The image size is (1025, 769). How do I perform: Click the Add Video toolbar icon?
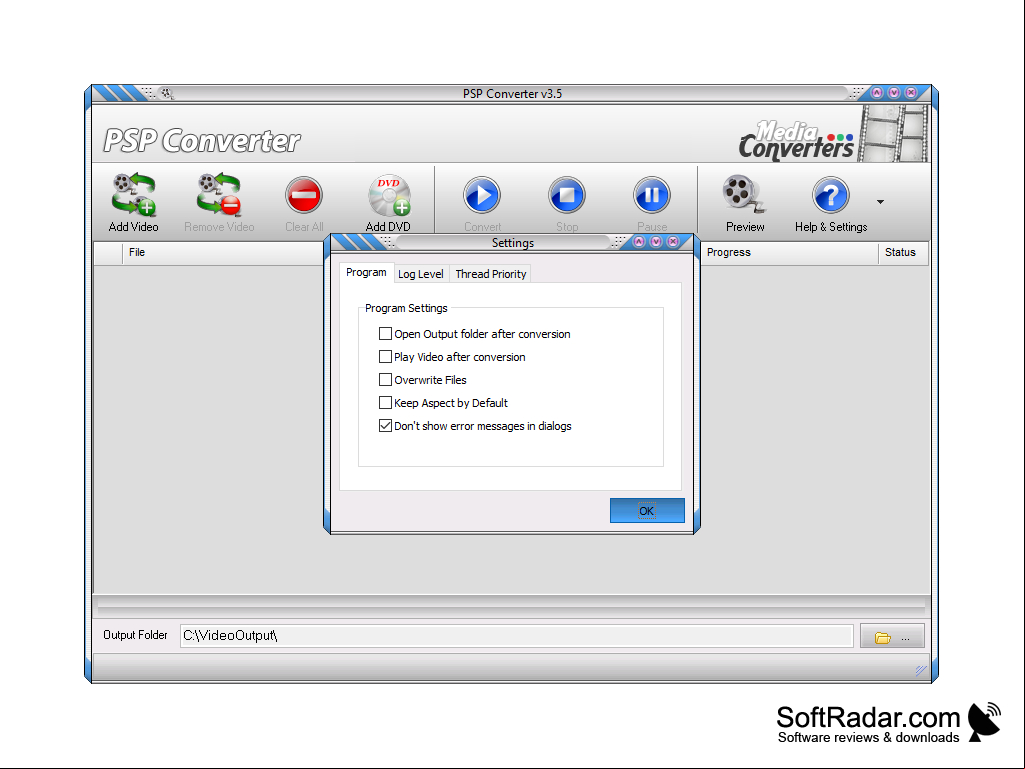[x=133, y=195]
